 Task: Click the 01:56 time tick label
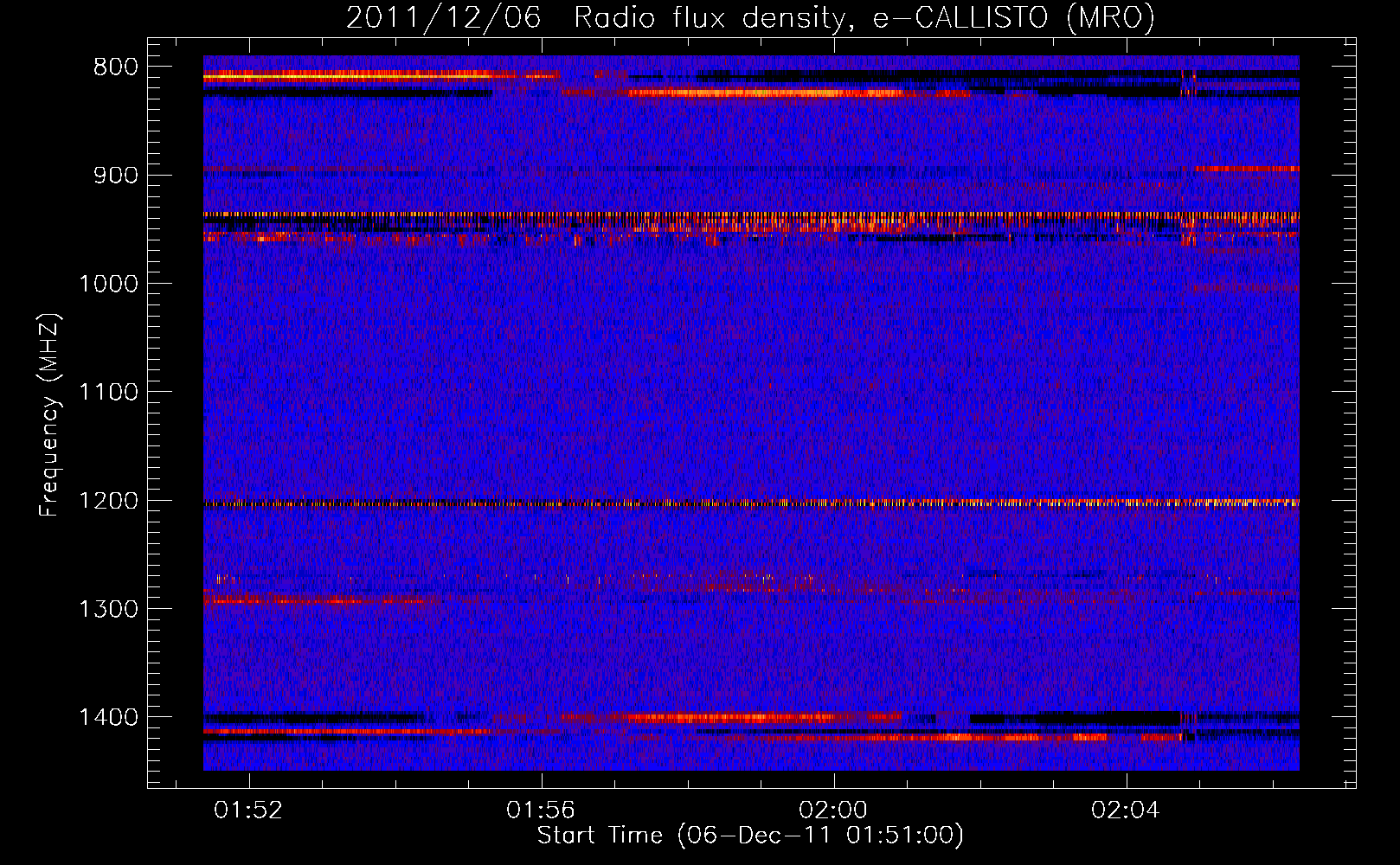541,811
